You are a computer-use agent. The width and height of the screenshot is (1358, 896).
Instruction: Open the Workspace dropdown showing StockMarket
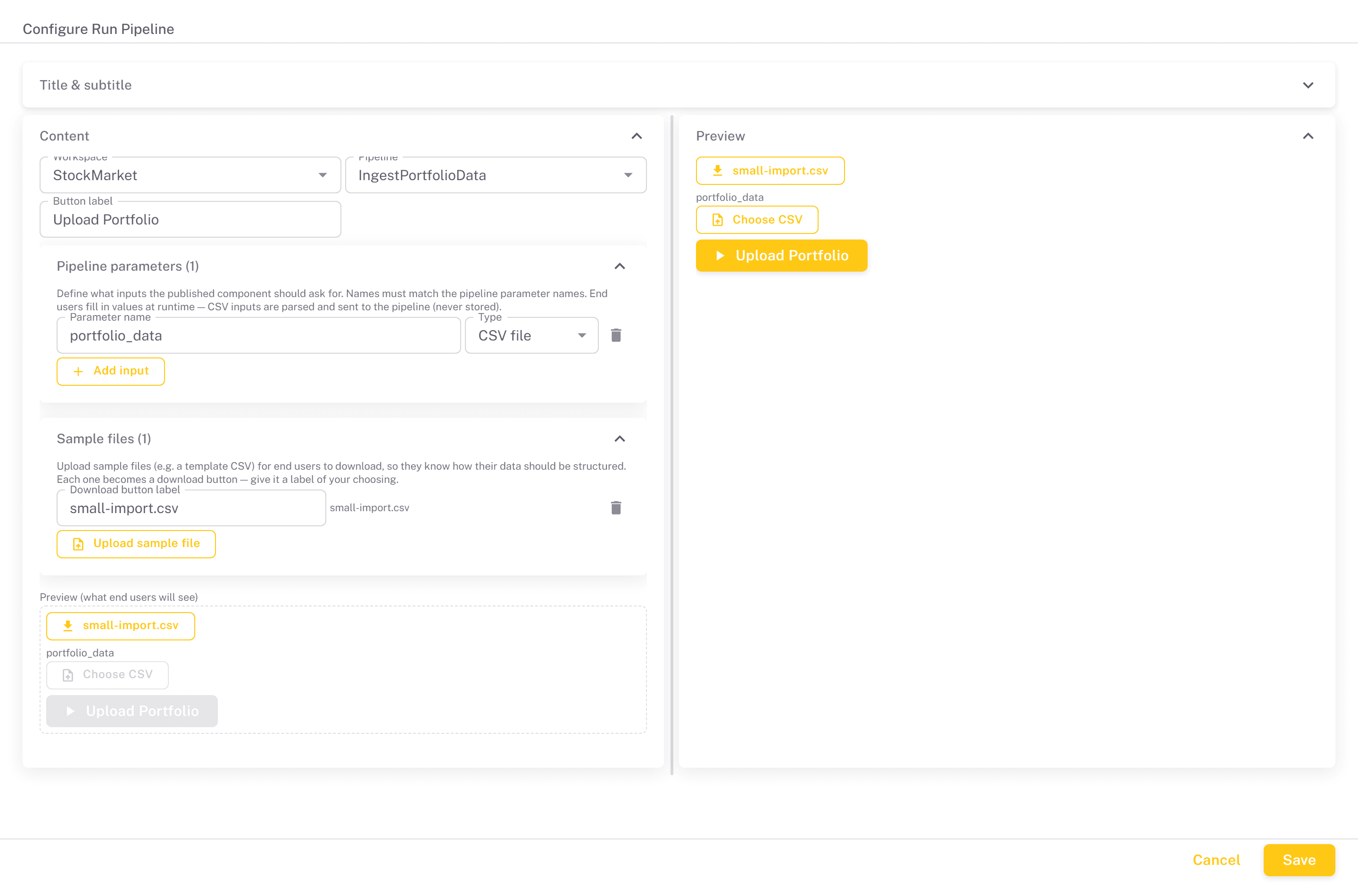click(190, 175)
